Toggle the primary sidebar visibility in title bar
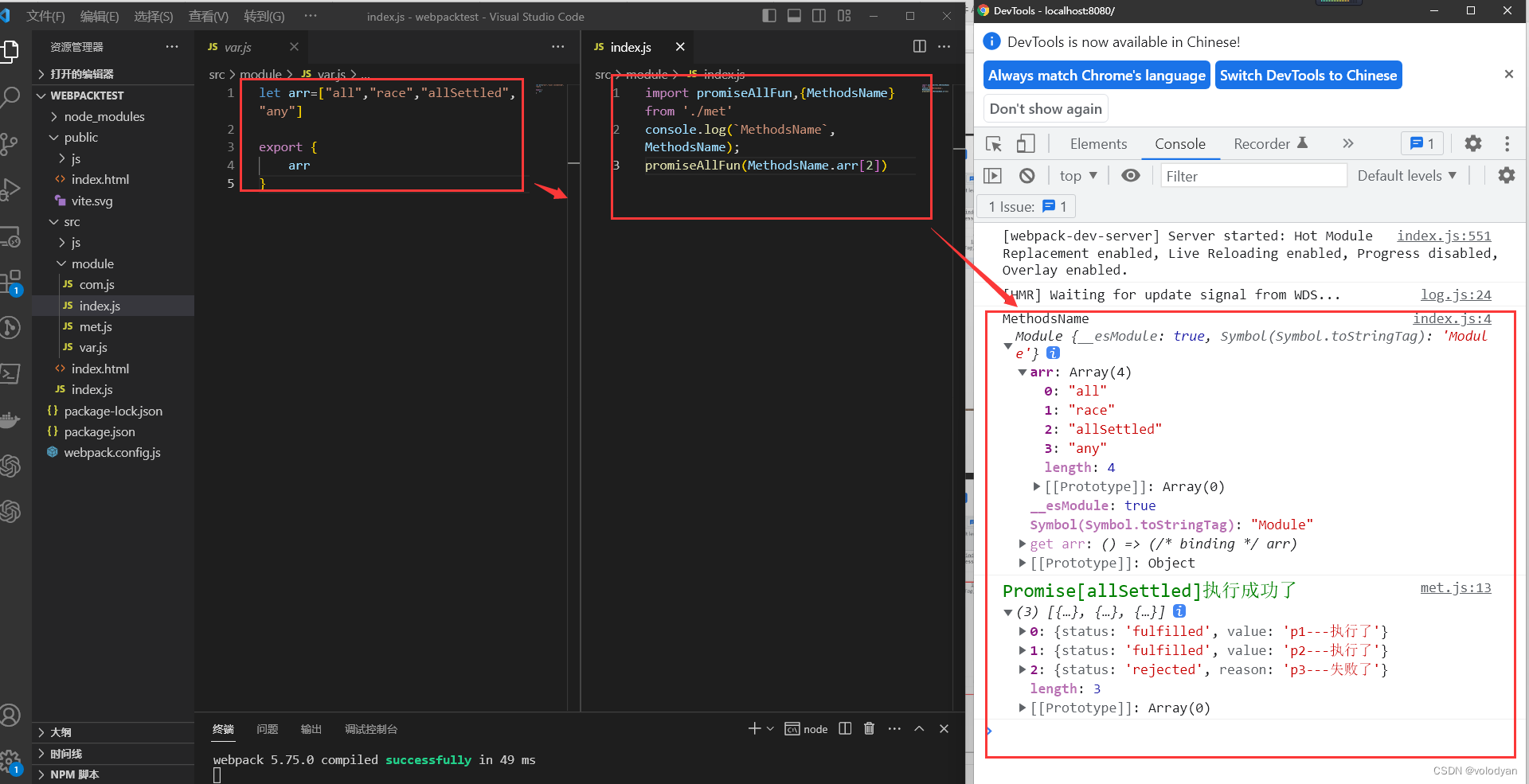This screenshot has height=784, width=1529. pyautogui.click(x=768, y=15)
